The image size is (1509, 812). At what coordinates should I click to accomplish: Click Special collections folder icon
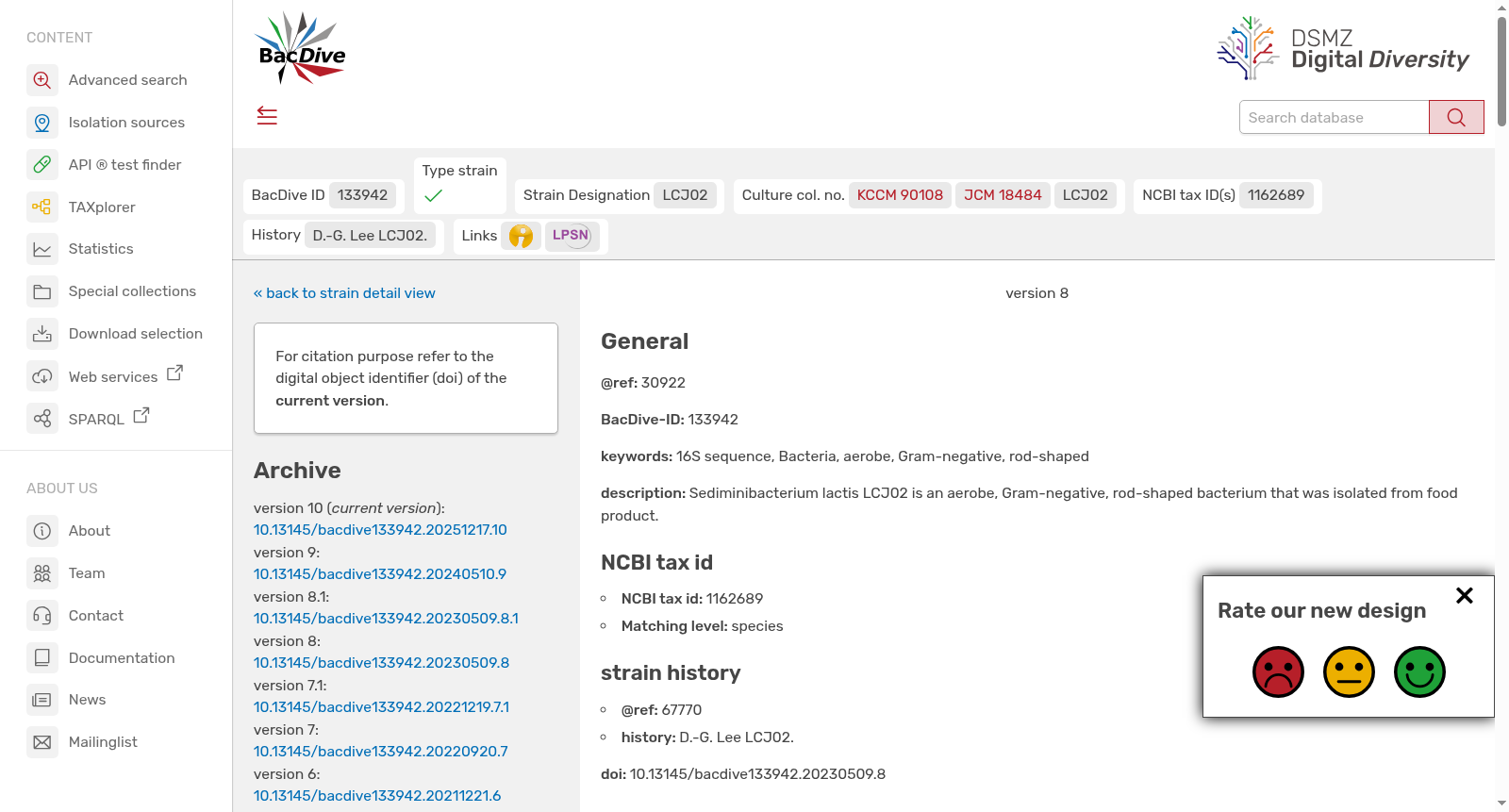pyautogui.click(x=42, y=291)
